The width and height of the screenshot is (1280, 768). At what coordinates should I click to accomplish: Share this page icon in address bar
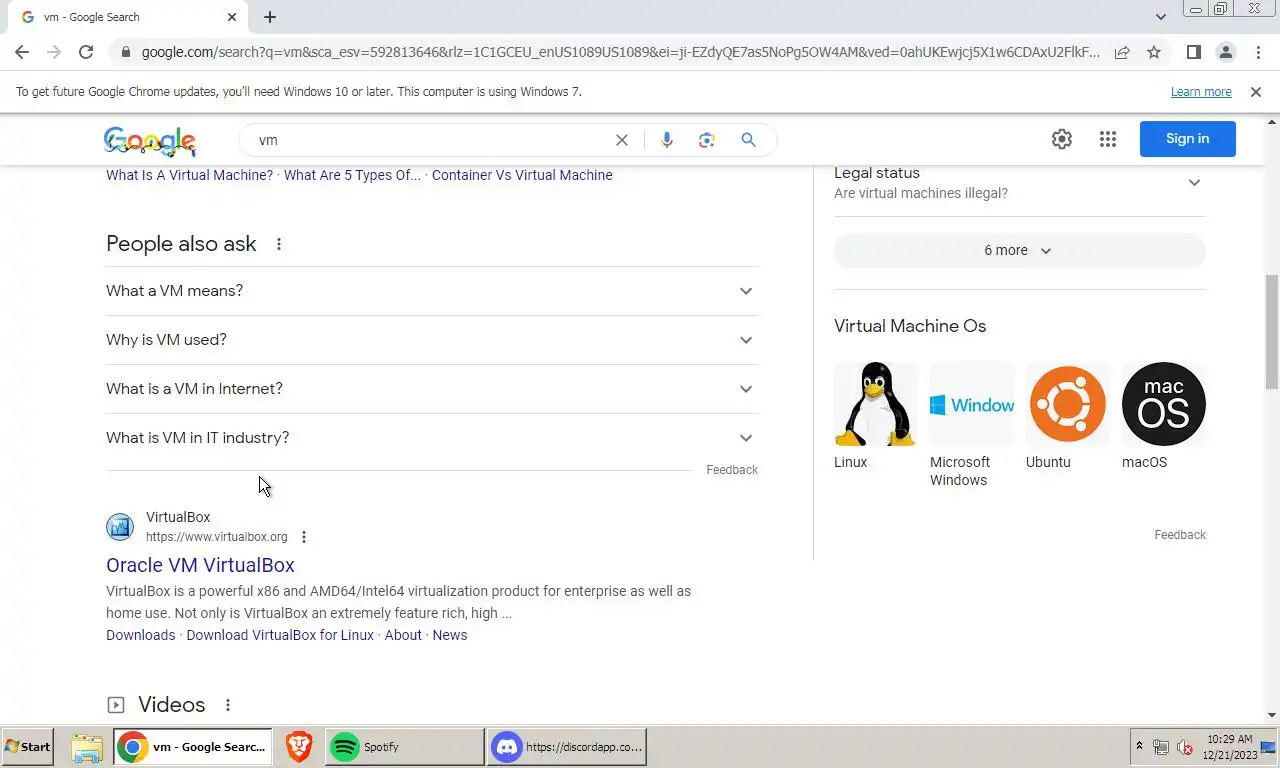1122,52
